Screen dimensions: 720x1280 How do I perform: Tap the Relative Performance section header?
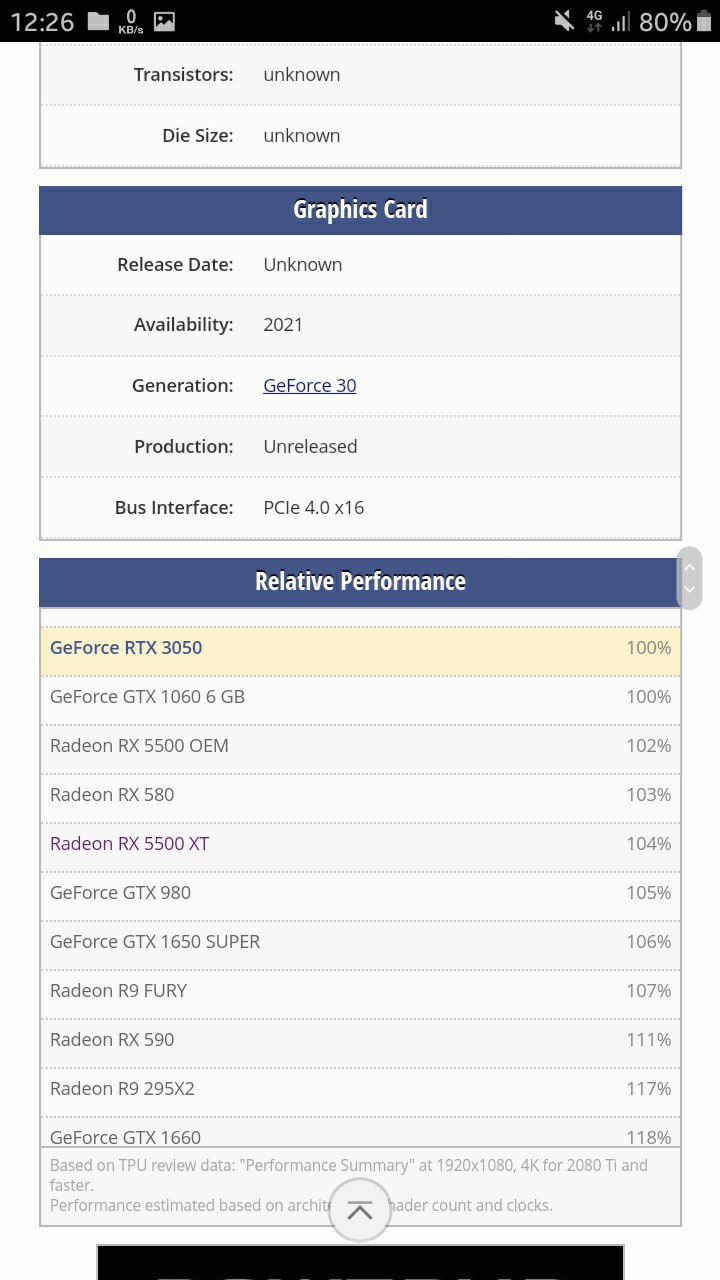tap(360, 582)
